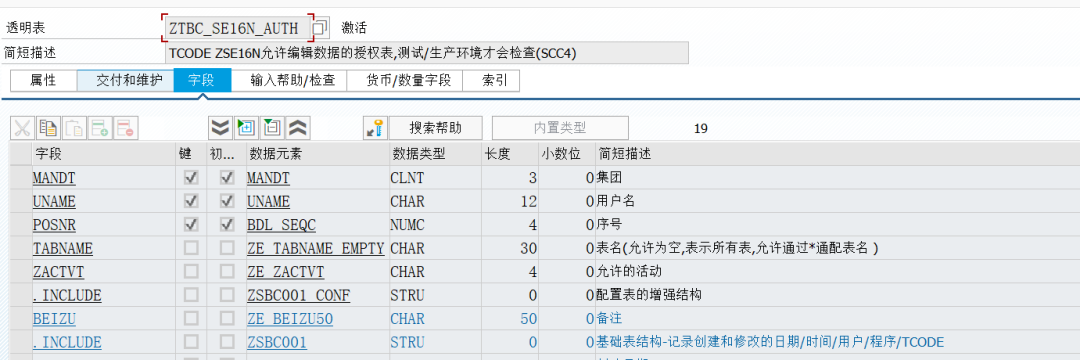Click the NUMC data type cell
This screenshot has height=360, width=1080.
(x=435, y=225)
